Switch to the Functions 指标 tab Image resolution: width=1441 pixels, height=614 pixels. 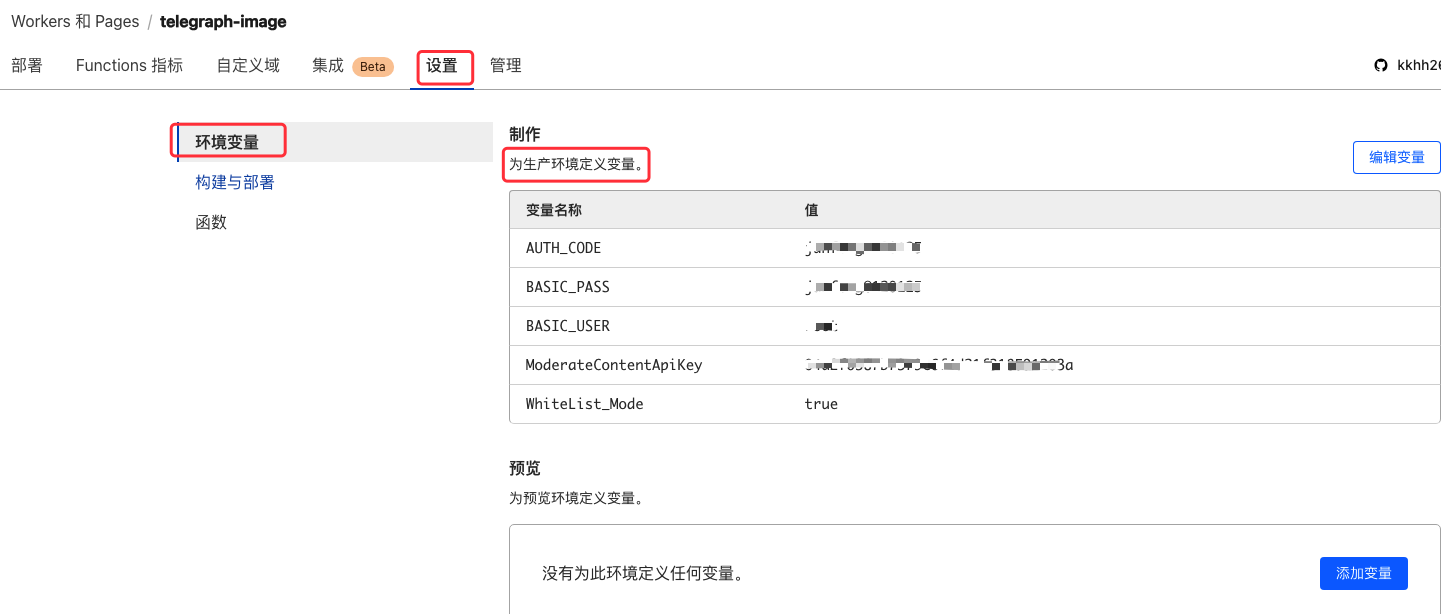click(x=129, y=65)
